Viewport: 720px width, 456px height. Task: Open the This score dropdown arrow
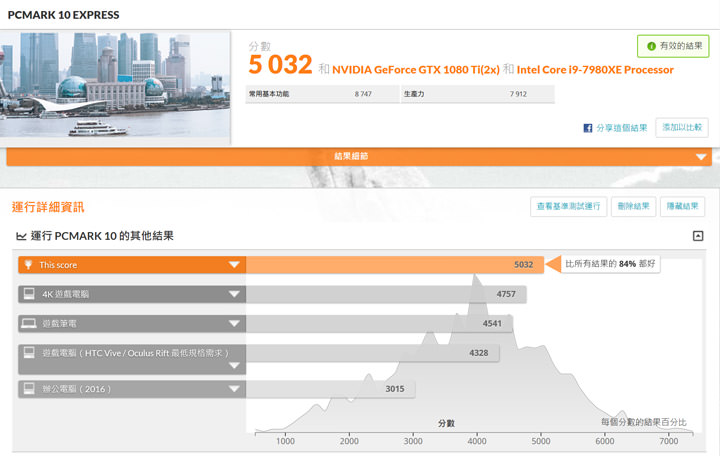234,265
